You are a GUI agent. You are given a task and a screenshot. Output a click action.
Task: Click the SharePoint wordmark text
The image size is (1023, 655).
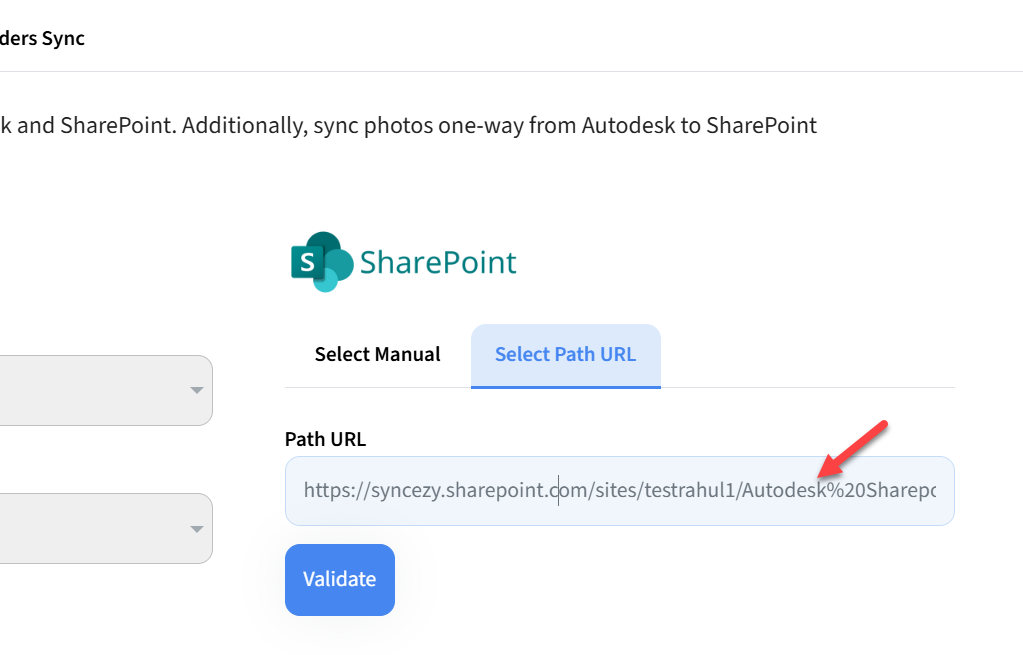[438, 263]
